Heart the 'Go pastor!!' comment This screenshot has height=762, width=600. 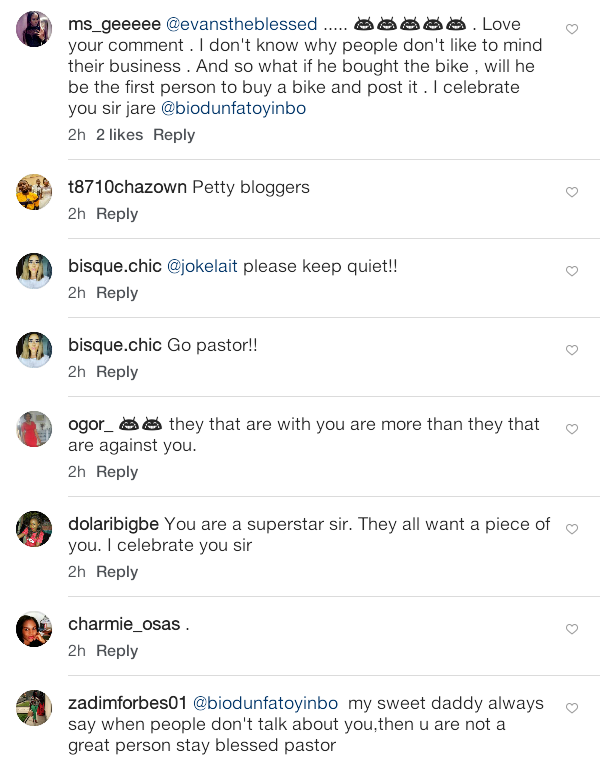point(572,350)
